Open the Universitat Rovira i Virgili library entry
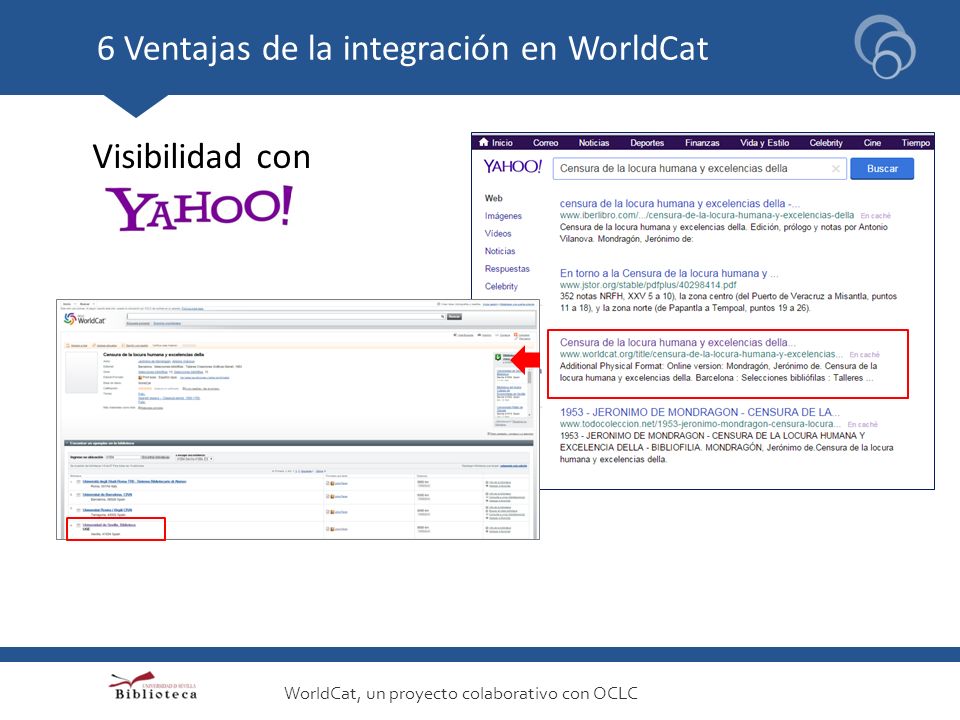Screen dimensions: 960x720 [107, 509]
